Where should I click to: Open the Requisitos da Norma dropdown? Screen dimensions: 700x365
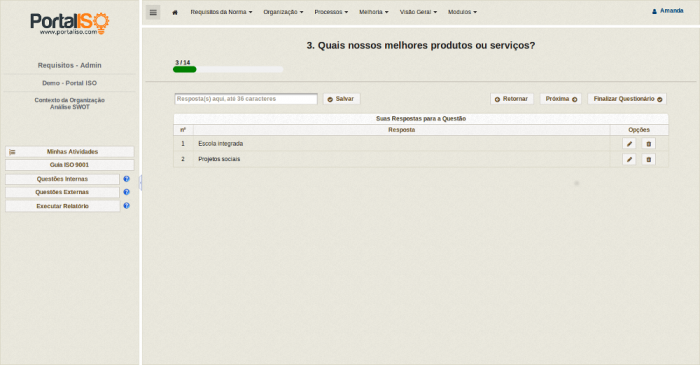coord(221,12)
